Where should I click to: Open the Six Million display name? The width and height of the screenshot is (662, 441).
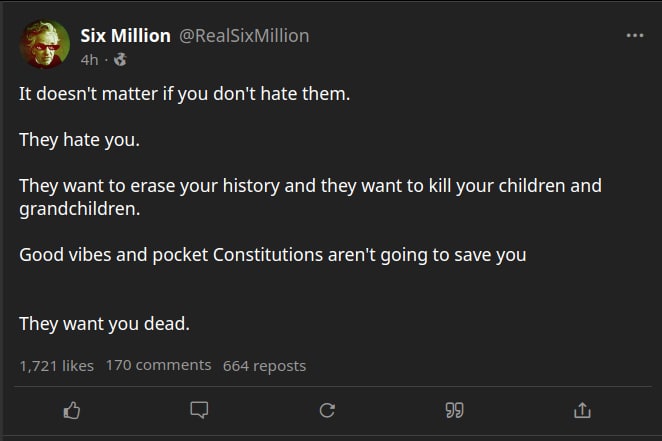coord(125,36)
